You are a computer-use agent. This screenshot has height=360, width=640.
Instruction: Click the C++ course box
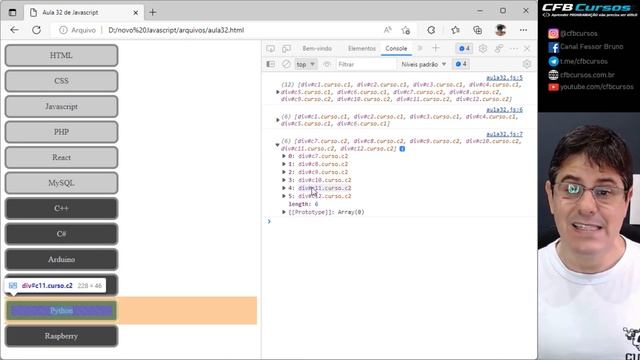click(61, 209)
